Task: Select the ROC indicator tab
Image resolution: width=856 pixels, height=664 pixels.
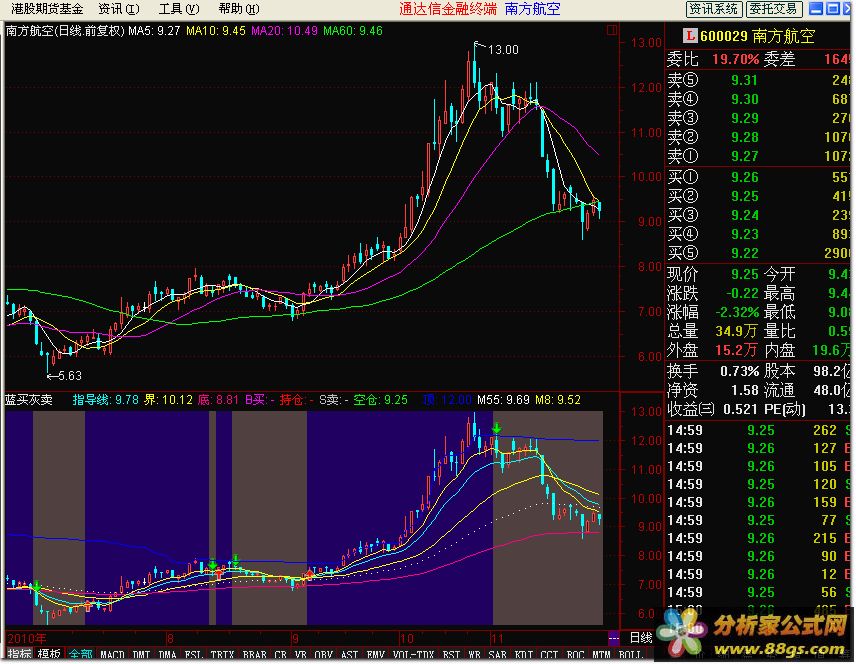Action: click(x=575, y=654)
